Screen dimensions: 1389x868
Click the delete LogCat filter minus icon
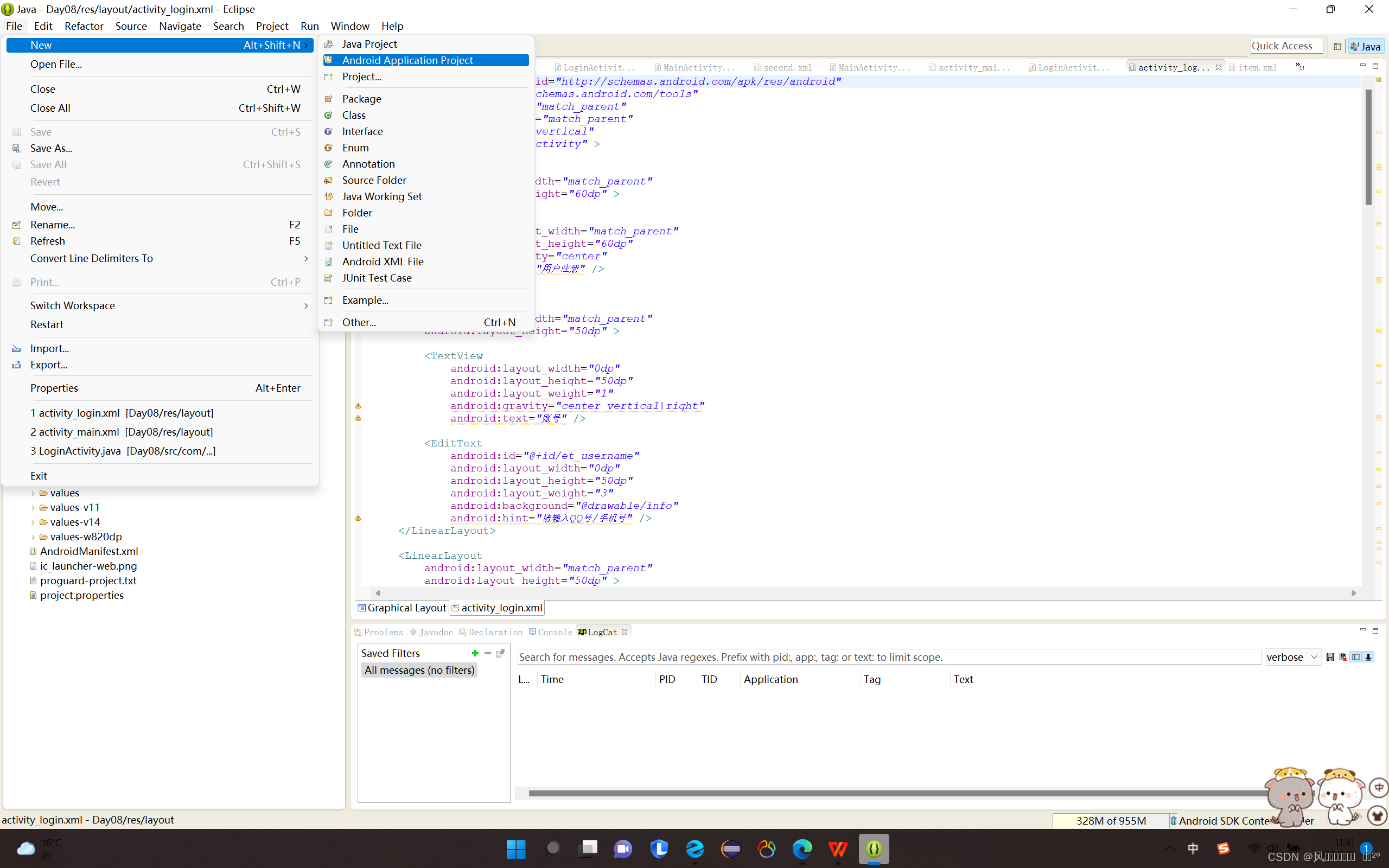click(487, 653)
